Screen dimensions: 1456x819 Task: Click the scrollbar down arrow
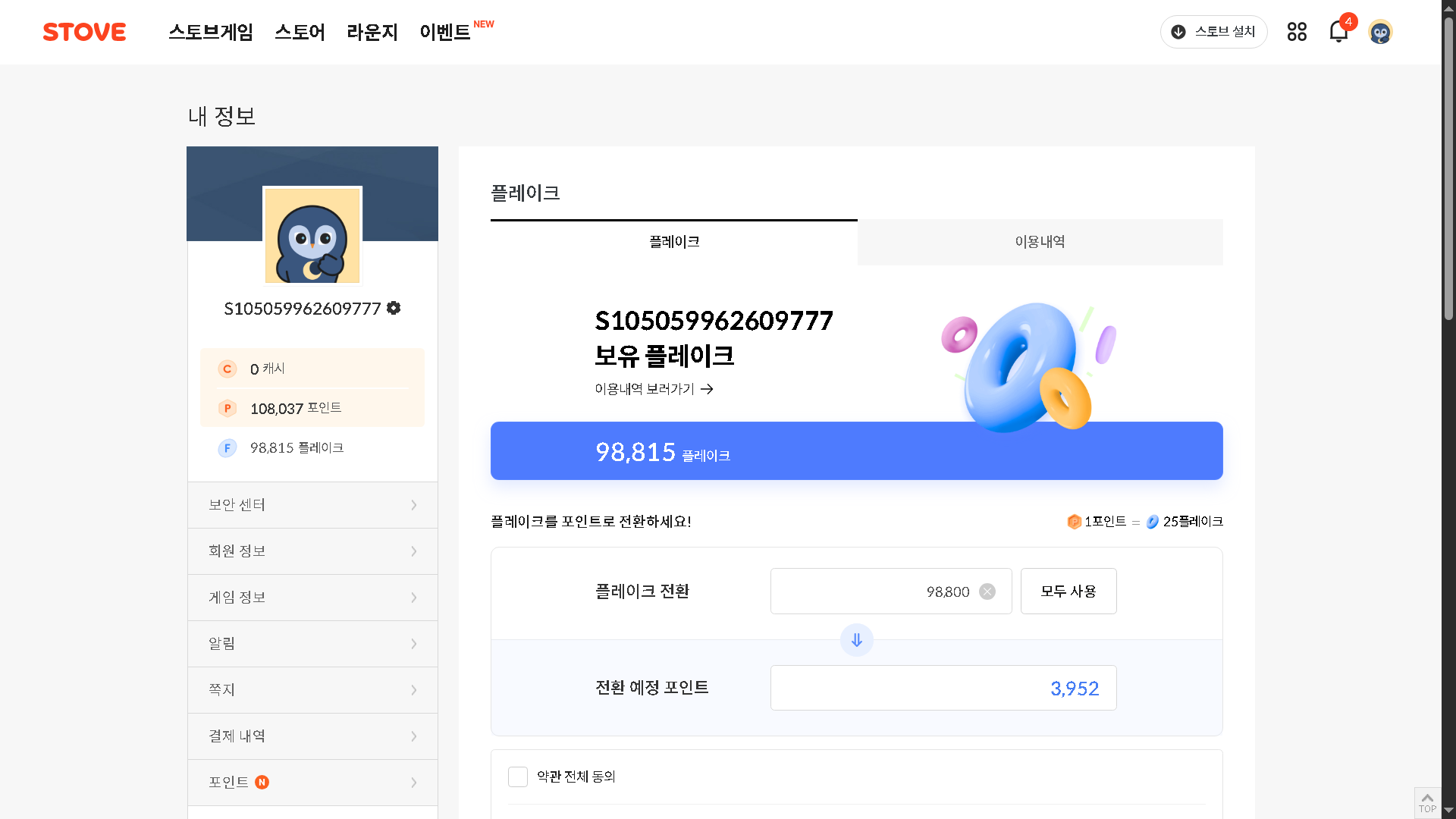tap(1448, 811)
